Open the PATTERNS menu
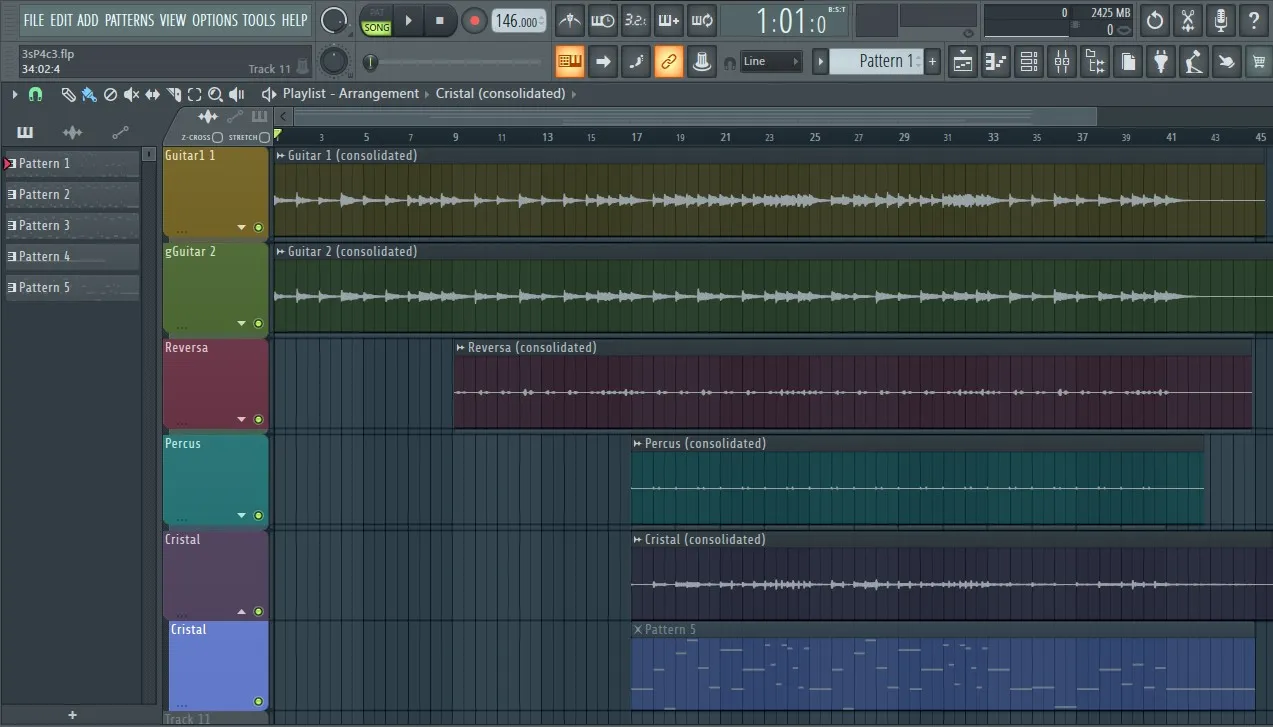Image resolution: width=1273 pixels, height=727 pixels. [x=129, y=20]
